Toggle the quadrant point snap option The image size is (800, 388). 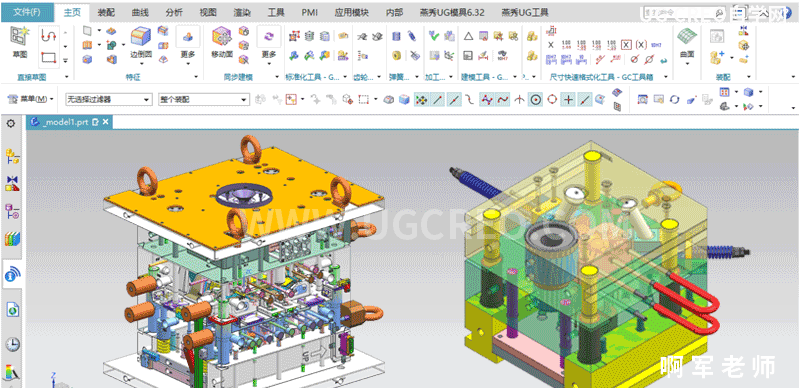[552, 100]
